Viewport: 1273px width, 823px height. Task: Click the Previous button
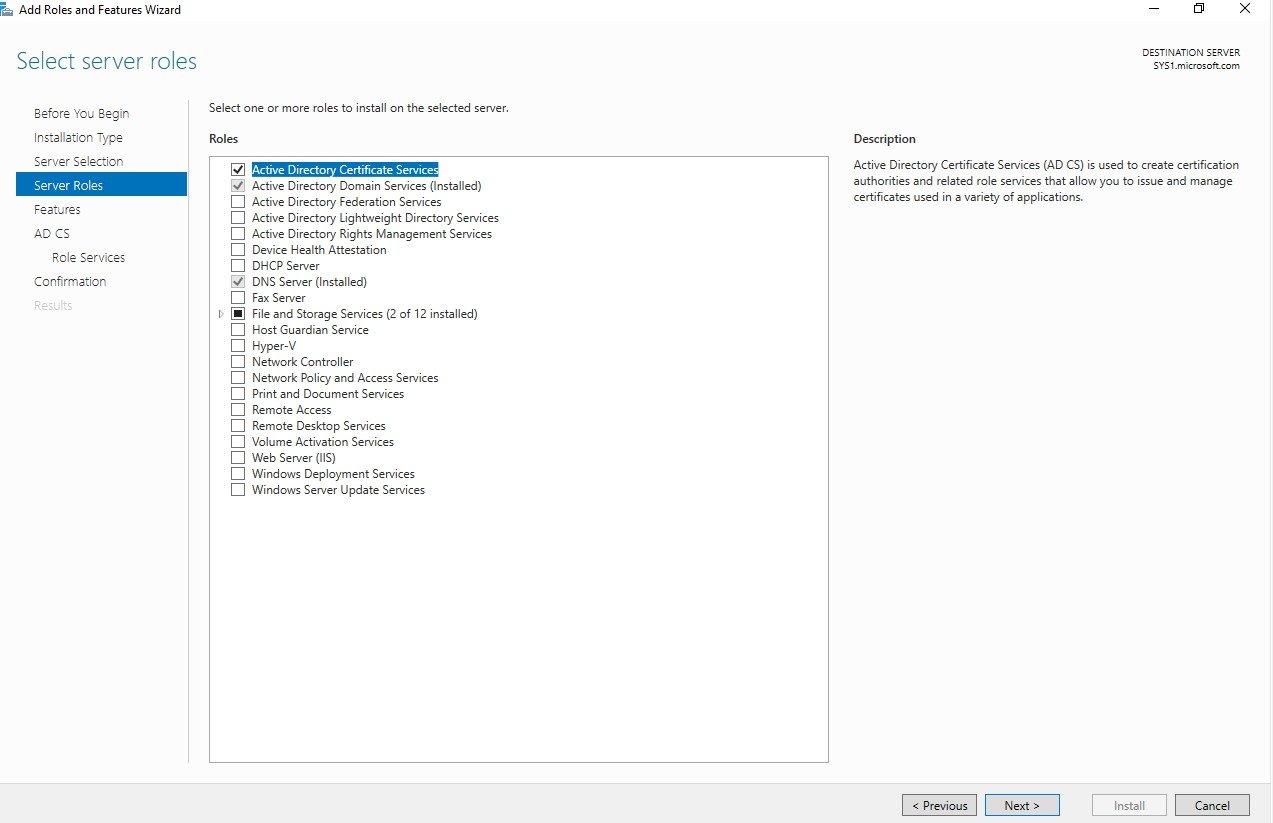tap(939, 805)
